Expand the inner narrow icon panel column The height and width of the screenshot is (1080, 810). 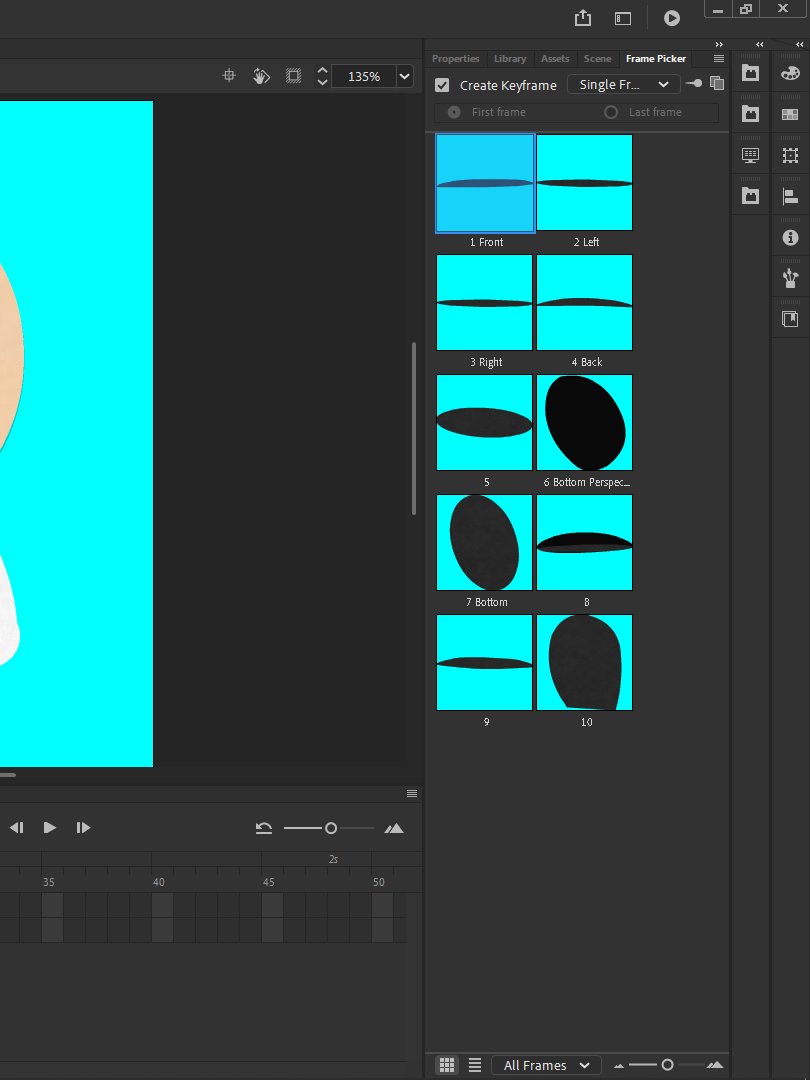760,45
